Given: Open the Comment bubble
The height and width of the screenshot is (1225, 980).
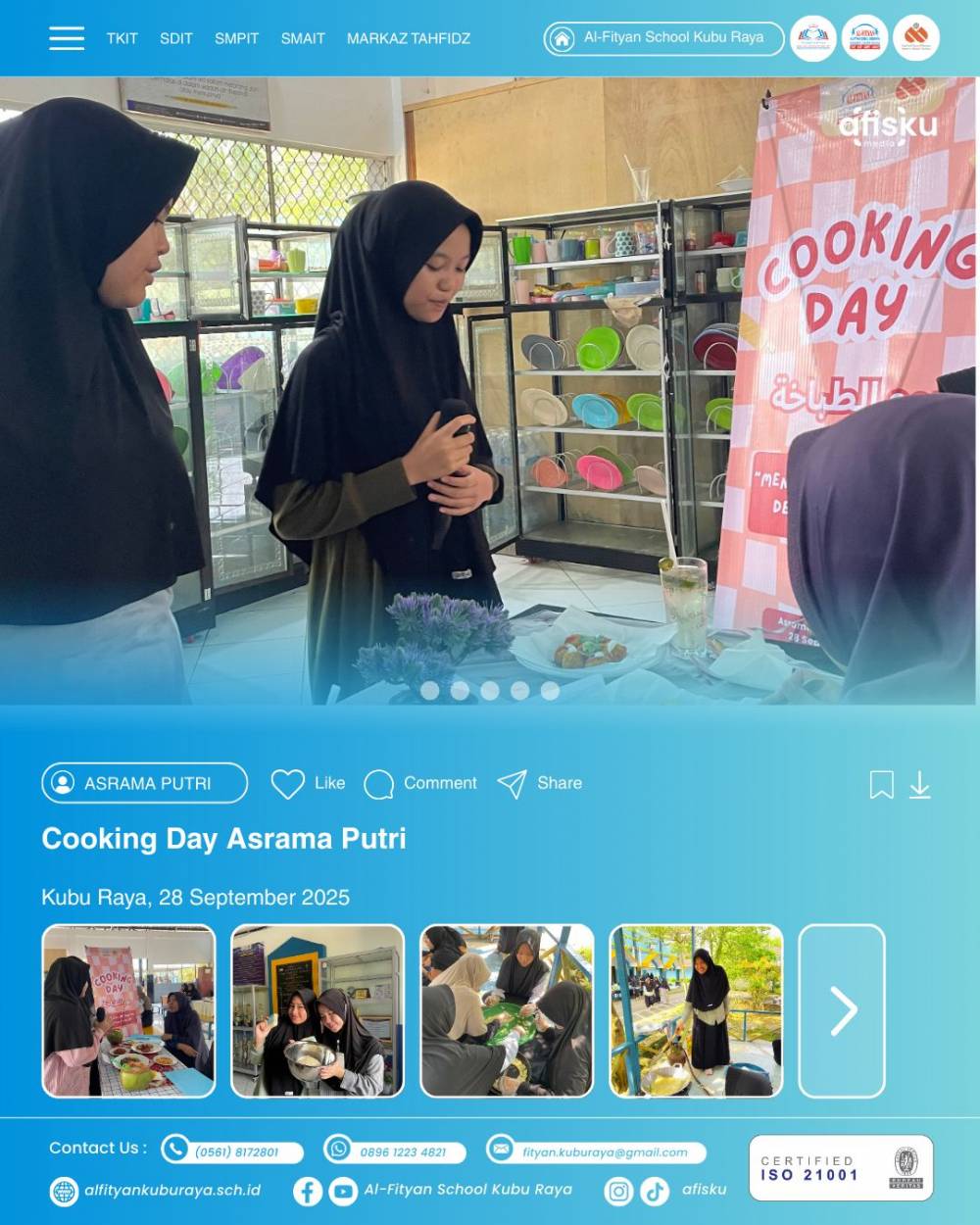Looking at the screenshot, I should pyautogui.click(x=378, y=784).
